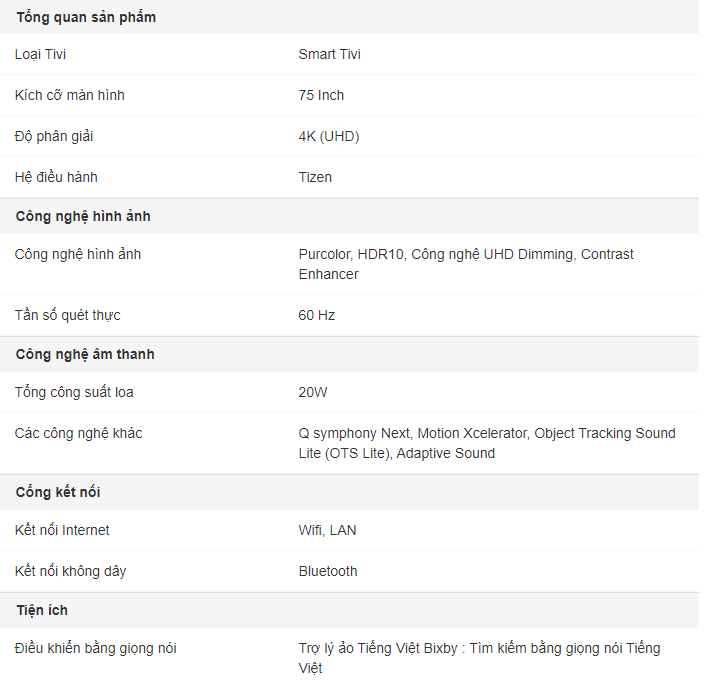
Task: Select the Loại Tivi row label
Action: tap(40, 54)
